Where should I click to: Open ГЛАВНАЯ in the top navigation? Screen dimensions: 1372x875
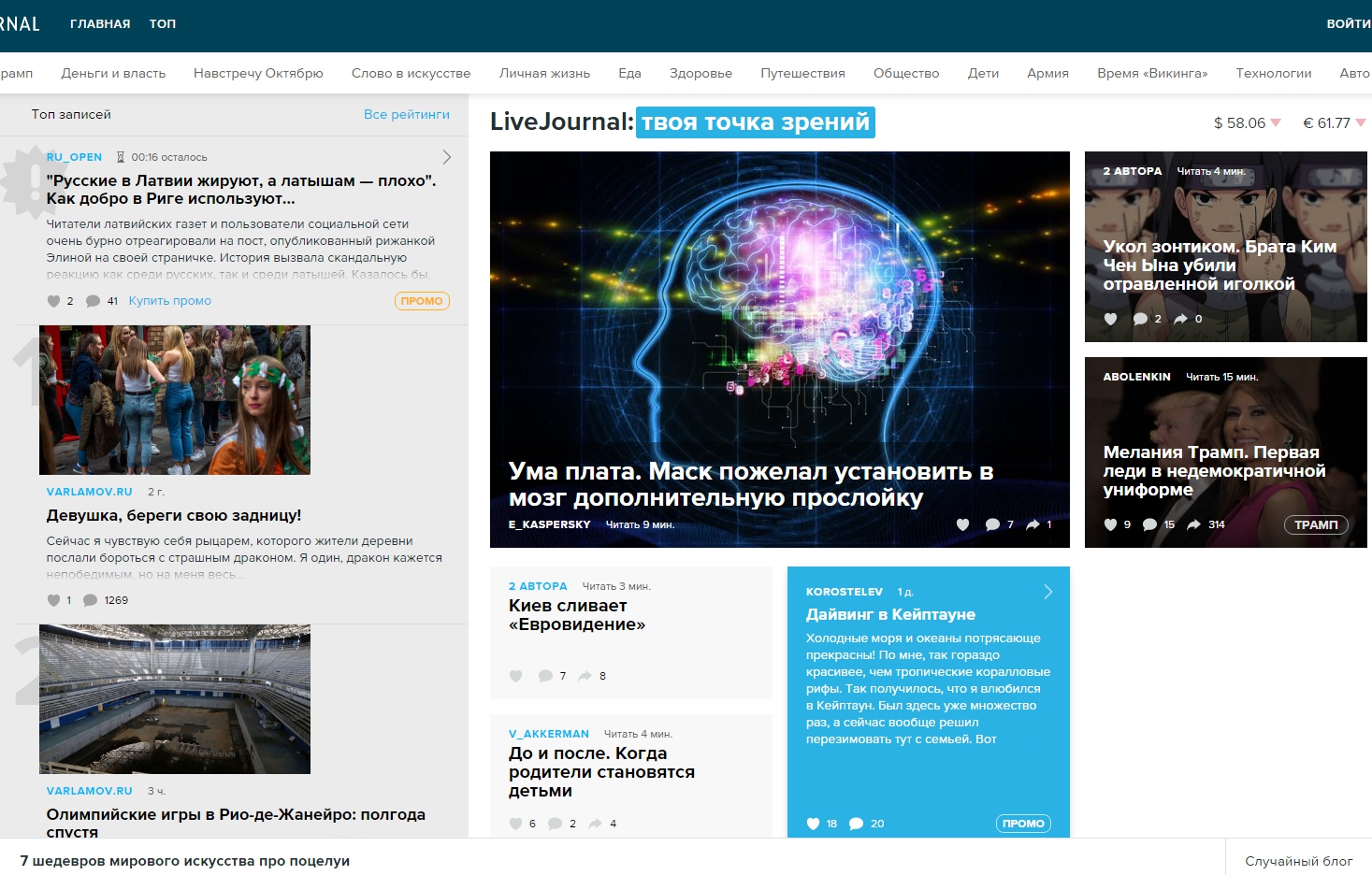100,23
